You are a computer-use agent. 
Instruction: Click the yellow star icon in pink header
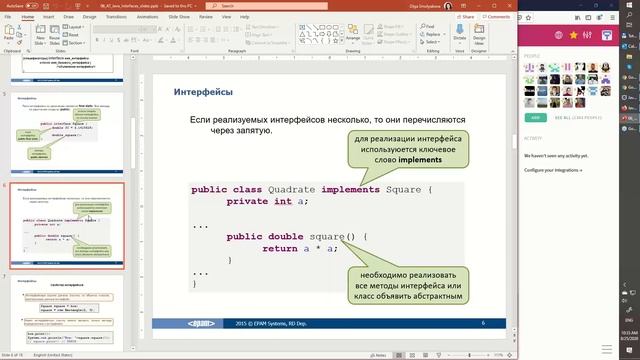(x=573, y=35)
